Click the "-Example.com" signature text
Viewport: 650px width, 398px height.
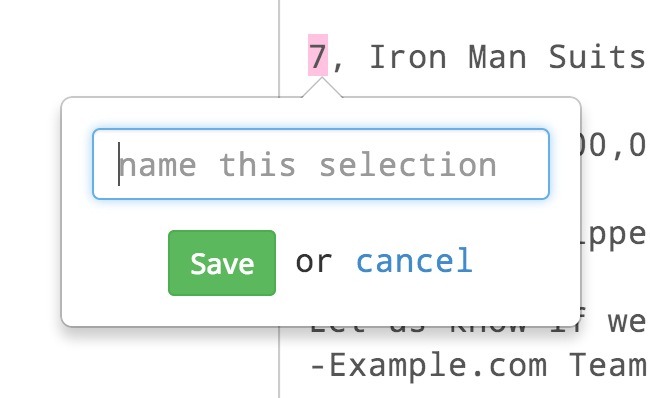point(428,366)
